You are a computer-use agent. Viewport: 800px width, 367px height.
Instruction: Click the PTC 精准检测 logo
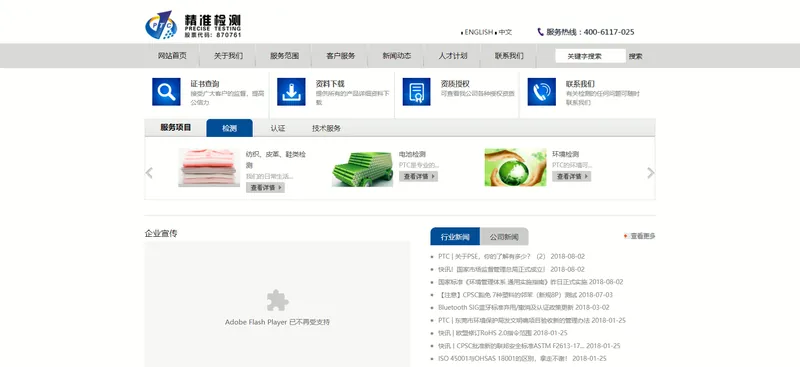coord(193,26)
